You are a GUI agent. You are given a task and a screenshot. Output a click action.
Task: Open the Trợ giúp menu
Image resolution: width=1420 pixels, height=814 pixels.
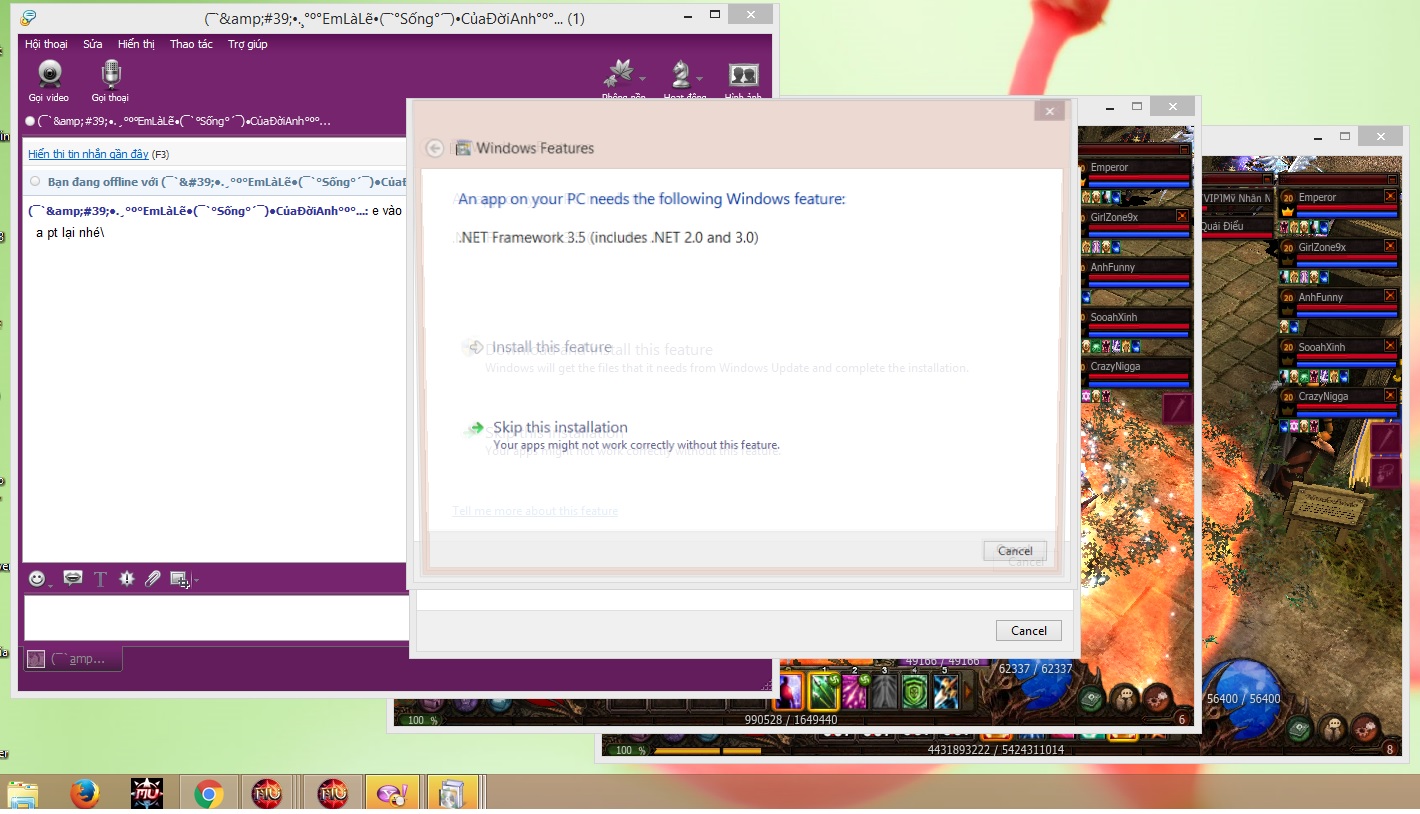247,44
